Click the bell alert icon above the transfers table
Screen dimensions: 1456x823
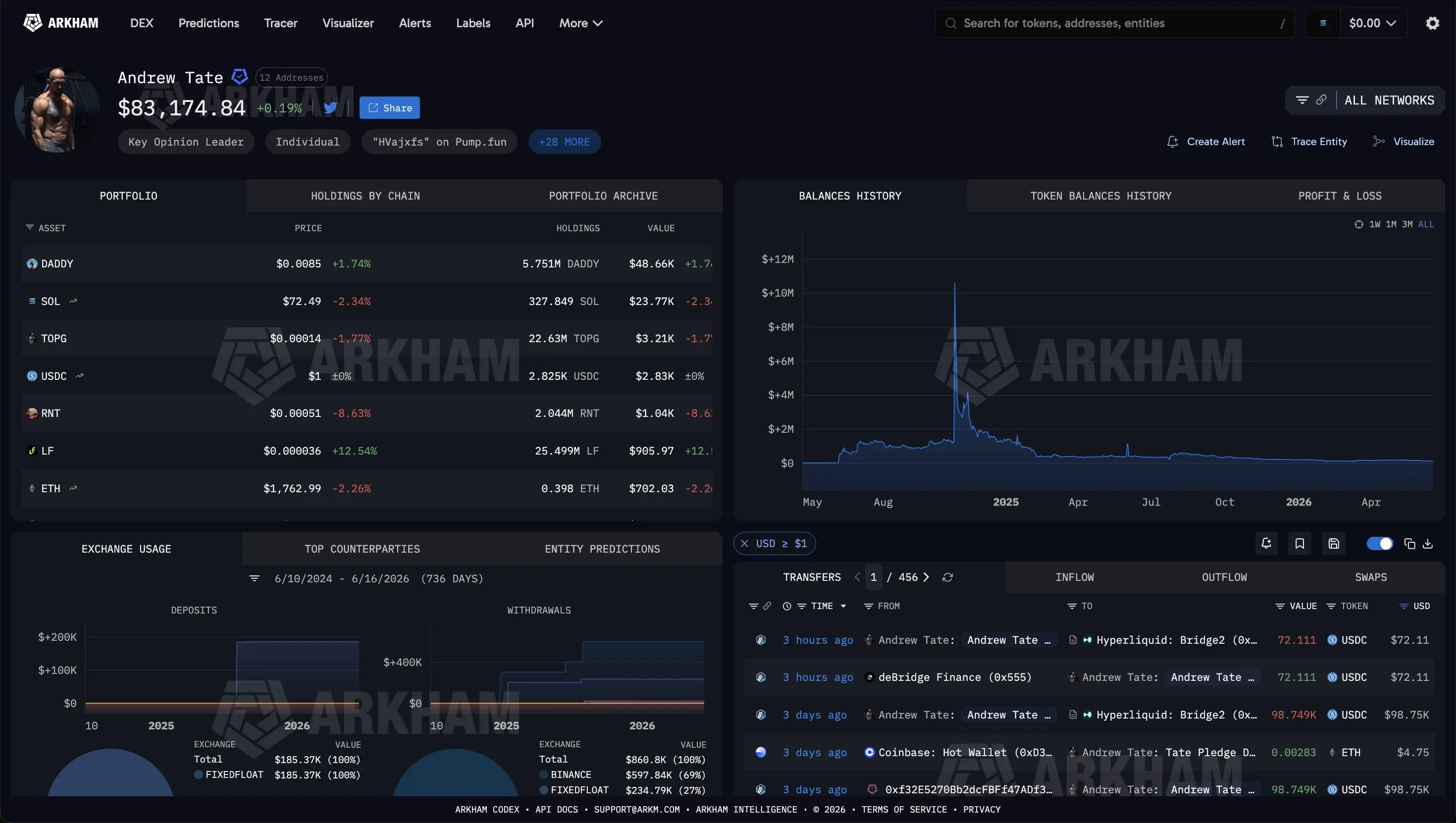[x=1266, y=544]
